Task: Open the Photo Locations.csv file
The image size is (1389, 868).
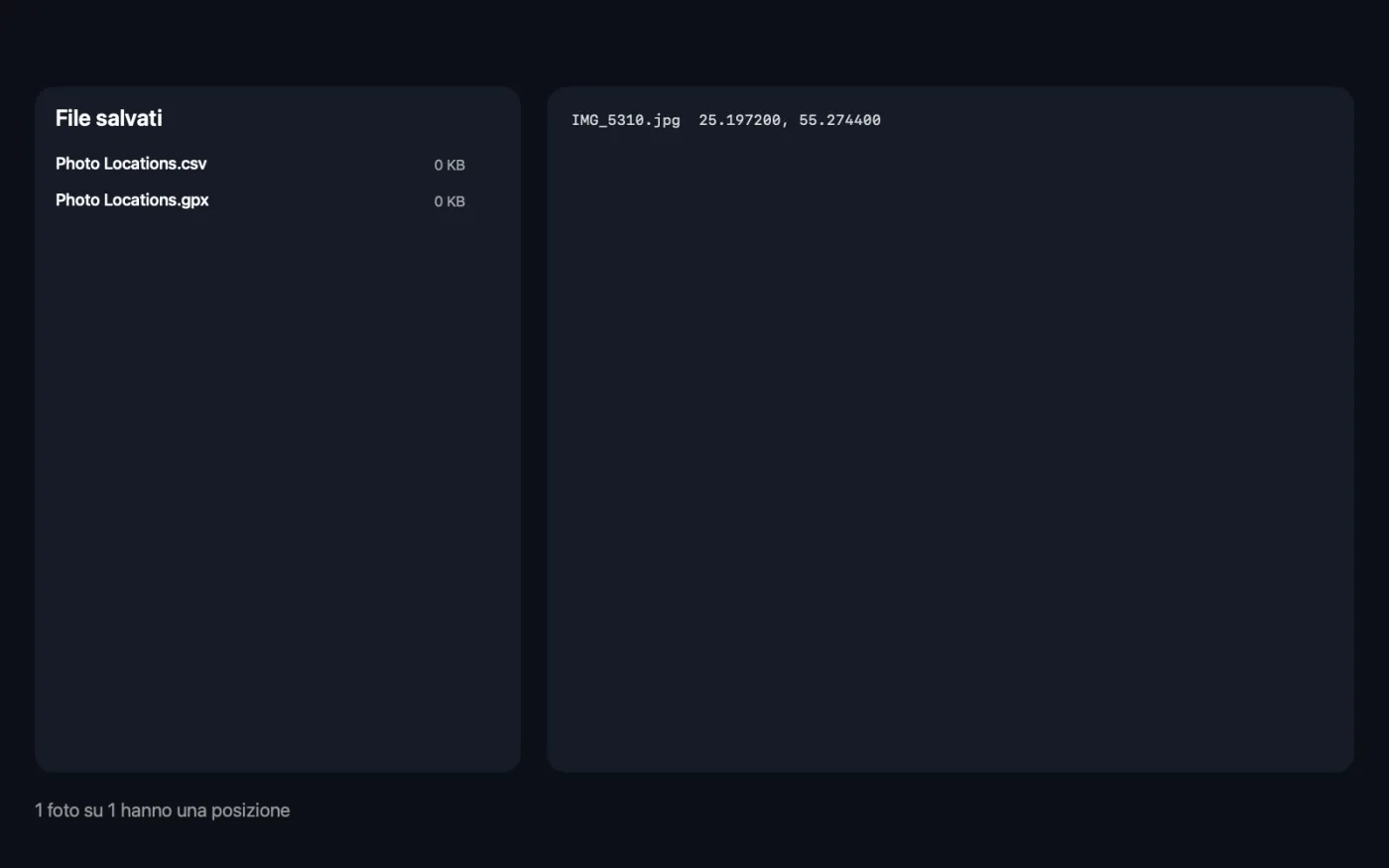Action: click(x=131, y=164)
